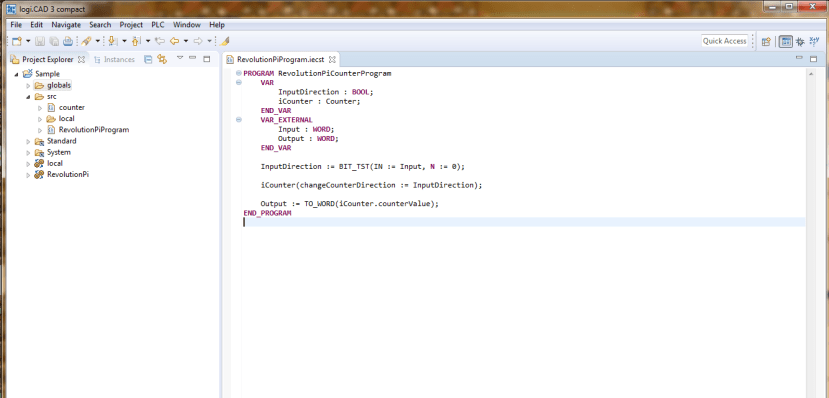This screenshot has height=398, width=829.
Task: Click the Forward navigation arrow icon
Action: [198, 41]
